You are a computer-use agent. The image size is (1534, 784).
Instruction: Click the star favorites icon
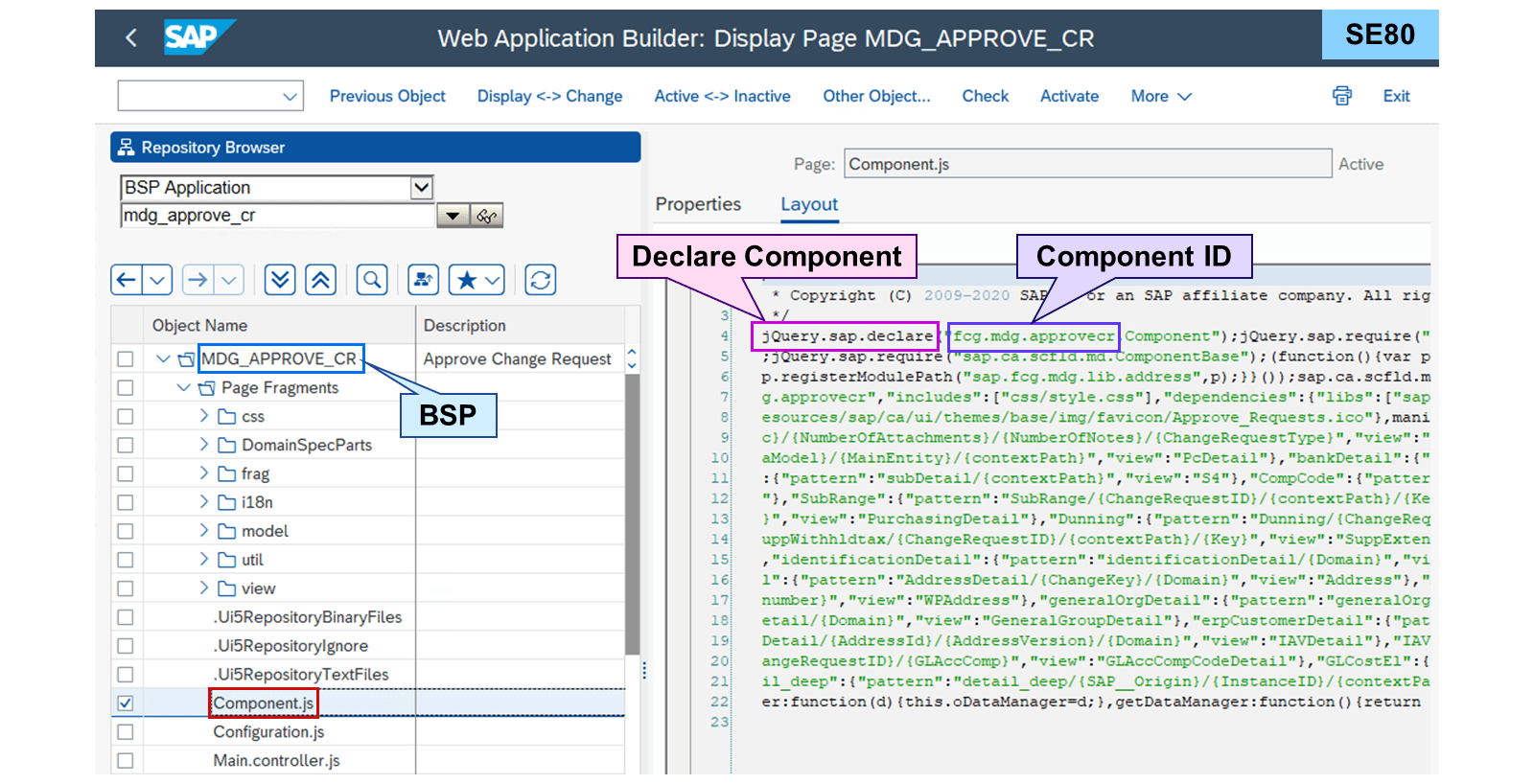pos(466,280)
